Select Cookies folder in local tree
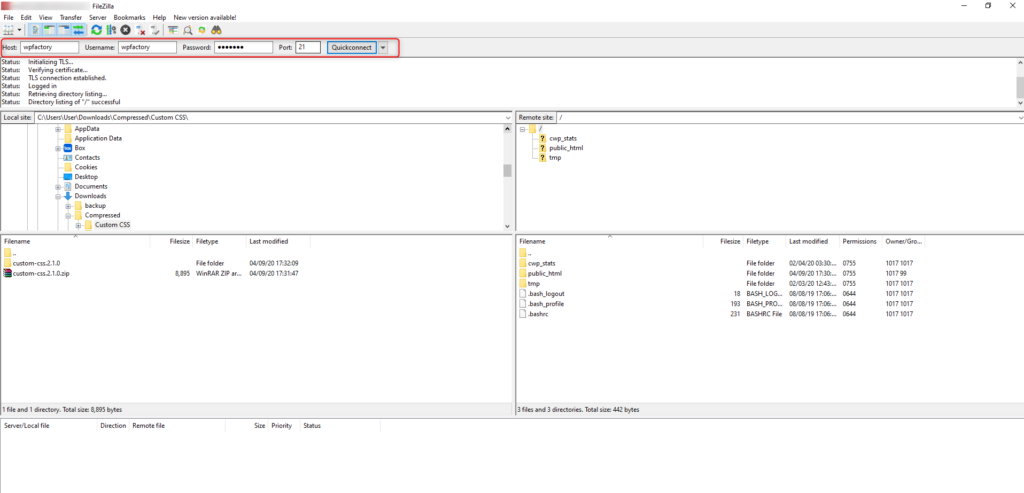This screenshot has height=493, width=1024. tap(86, 167)
